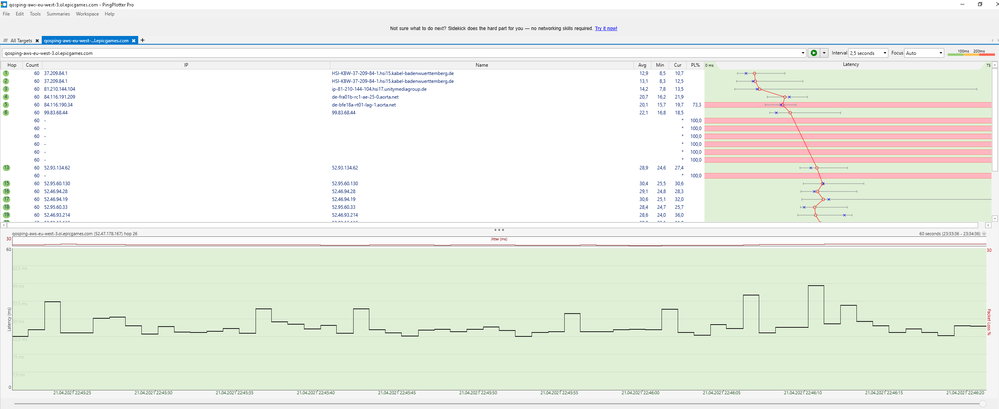Open the Workspace menu

pos(87,13)
